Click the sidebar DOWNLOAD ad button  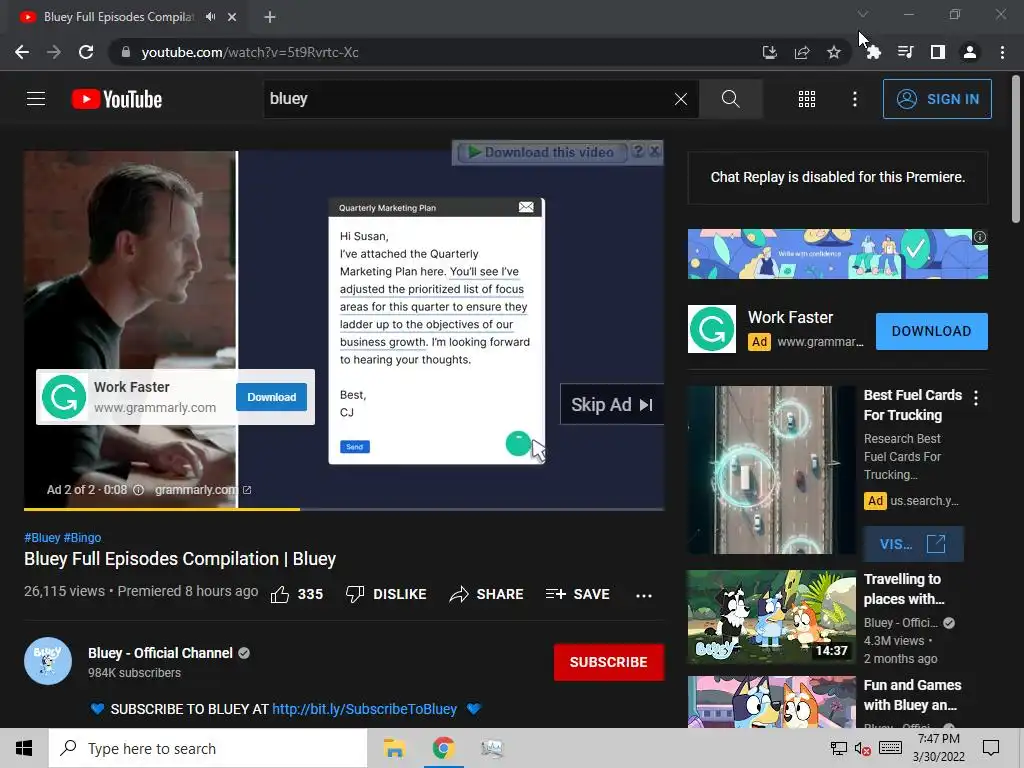click(x=931, y=331)
